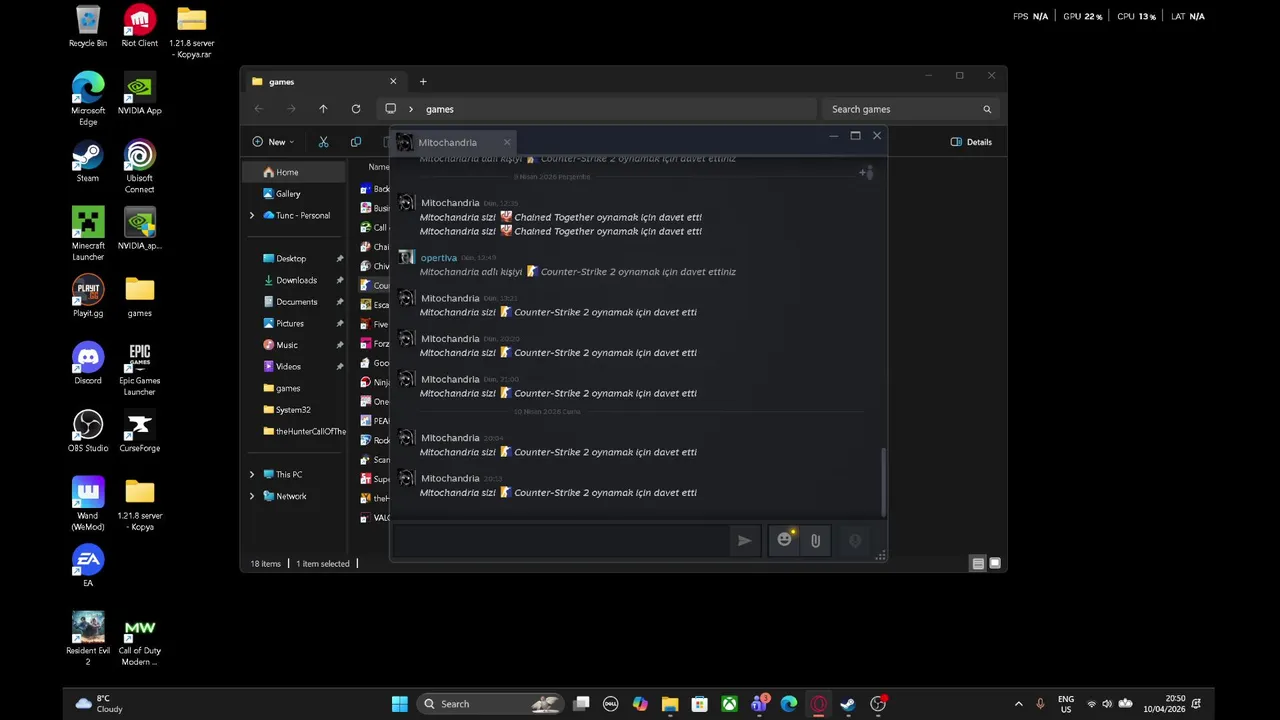Click the taskbar Search box
This screenshot has height=720, width=1280.
pyautogui.click(x=490, y=704)
